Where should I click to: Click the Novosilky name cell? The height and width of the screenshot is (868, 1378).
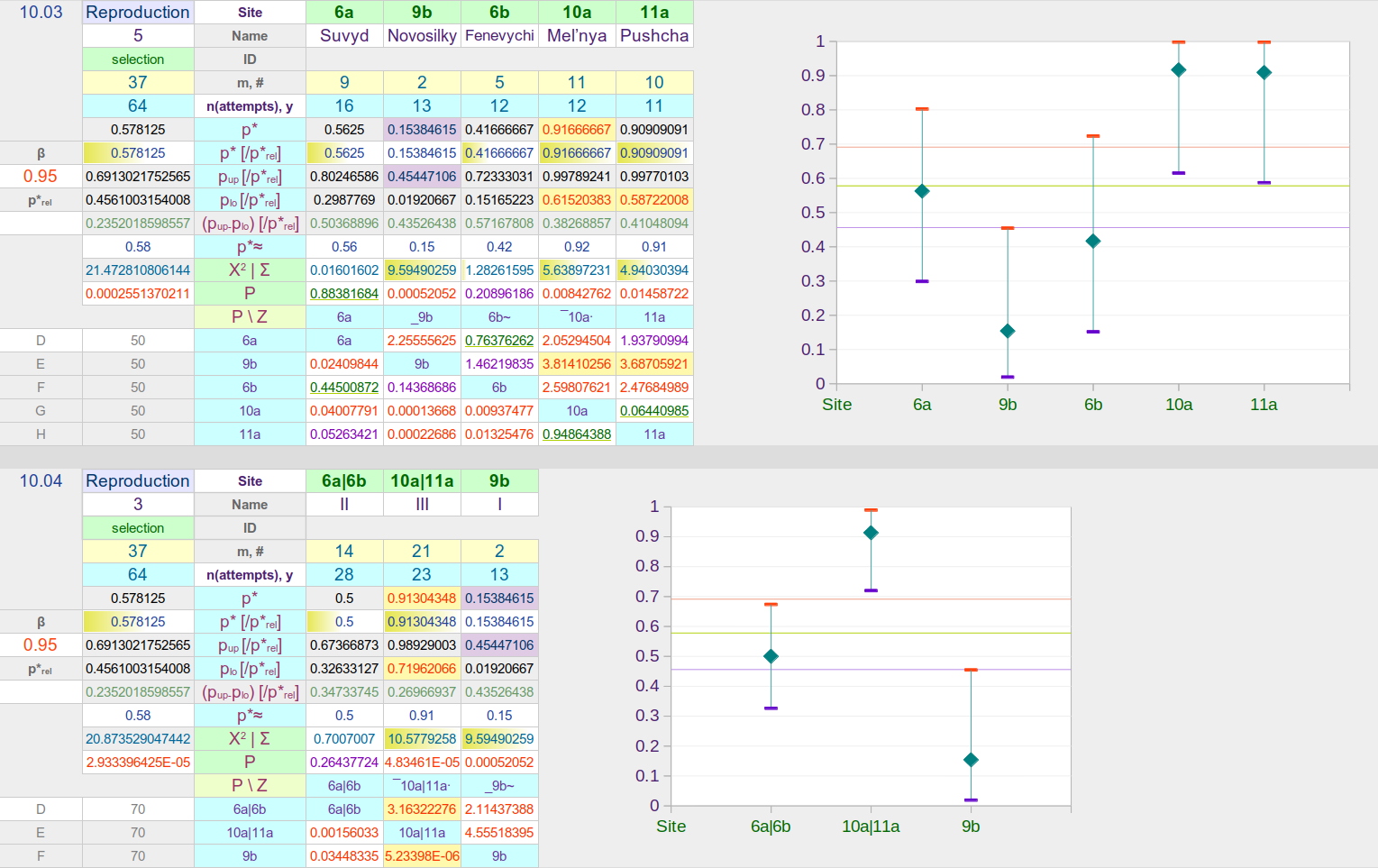[x=422, y=36]
